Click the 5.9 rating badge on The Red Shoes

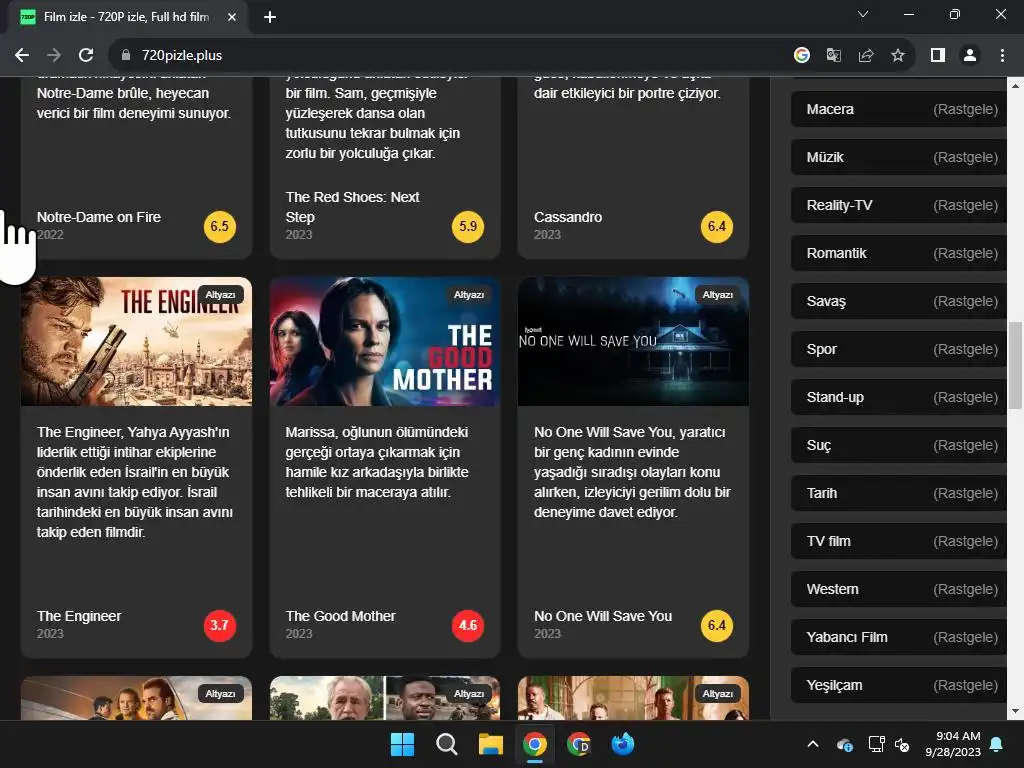(x=468, y=227)
